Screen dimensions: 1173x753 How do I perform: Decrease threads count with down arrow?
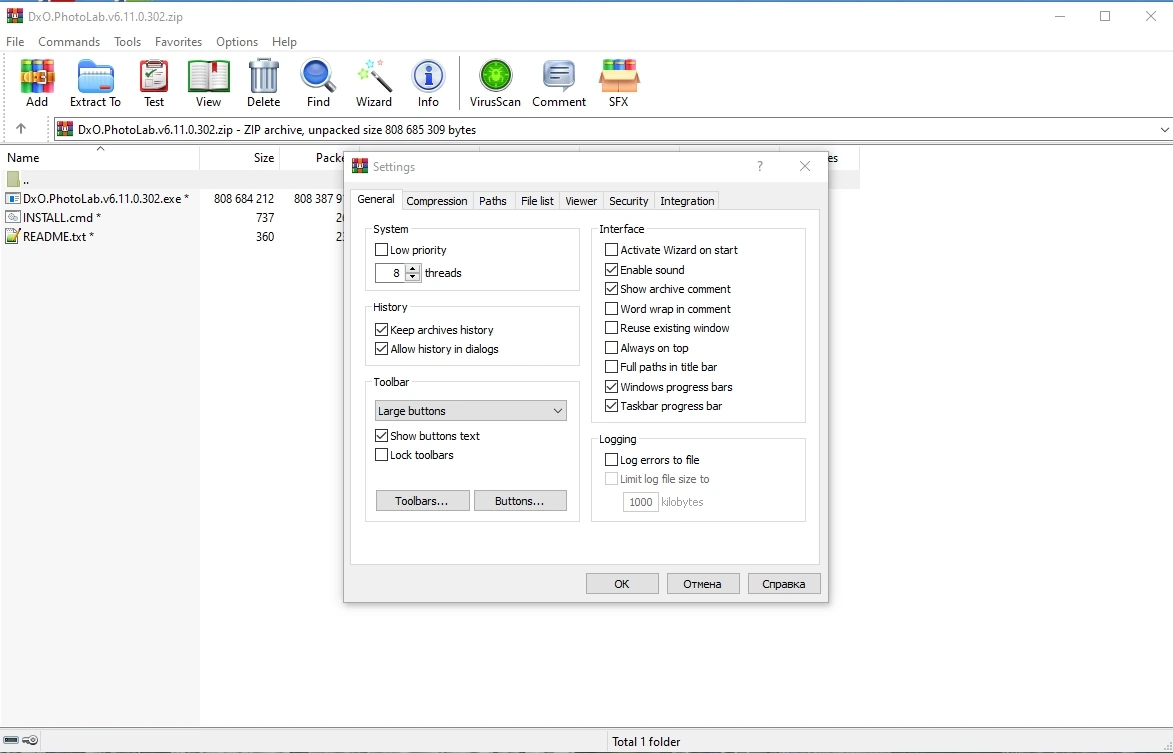(x=412, y=277)
